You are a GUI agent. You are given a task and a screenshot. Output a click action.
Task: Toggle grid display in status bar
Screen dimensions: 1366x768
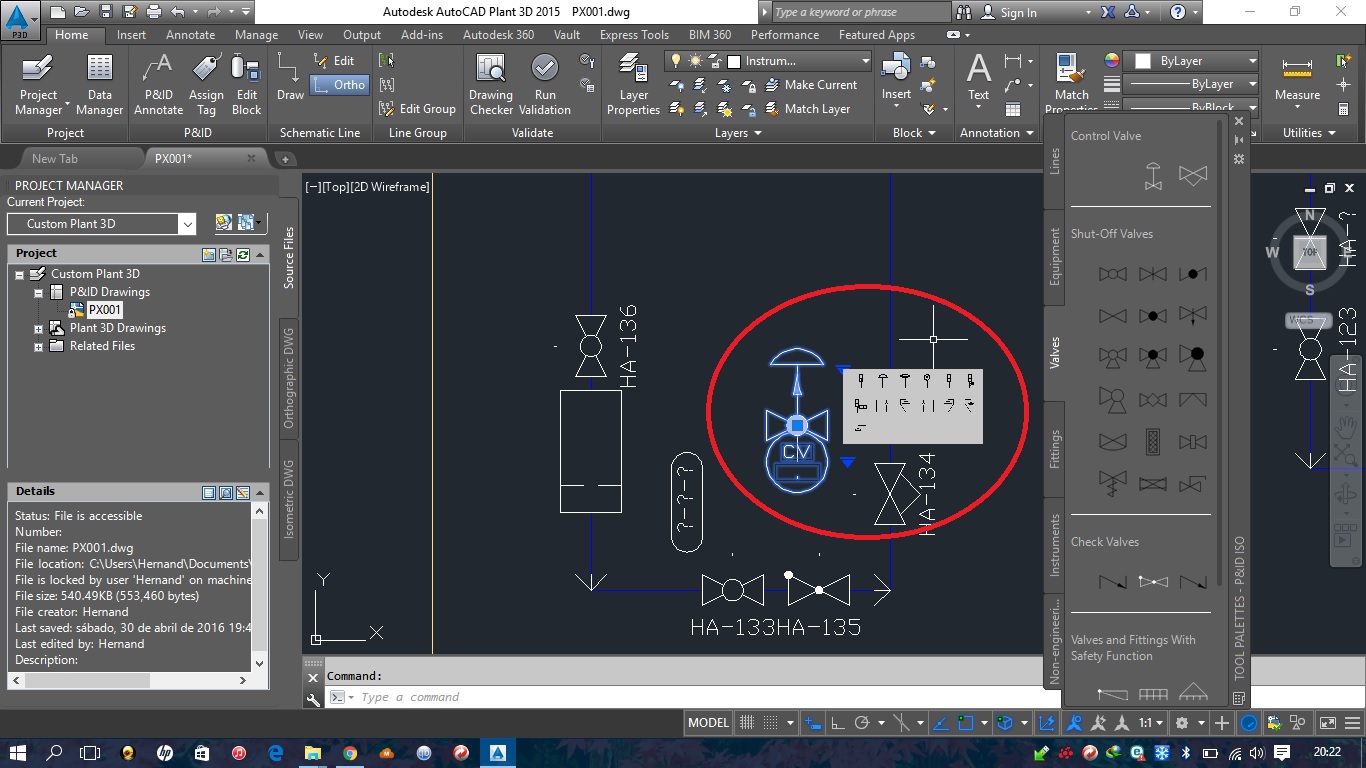click(x=747, y=723)
